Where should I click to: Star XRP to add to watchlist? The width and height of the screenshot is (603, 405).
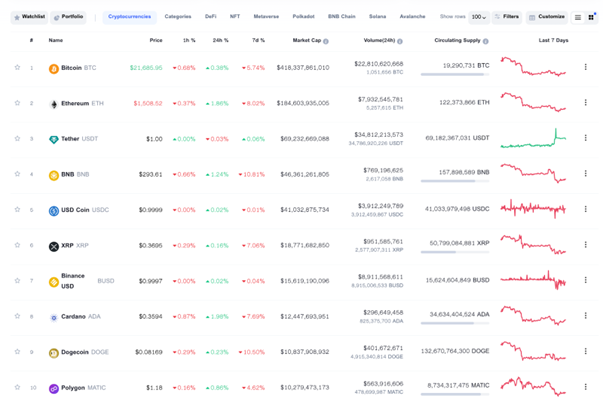[17, 245]
